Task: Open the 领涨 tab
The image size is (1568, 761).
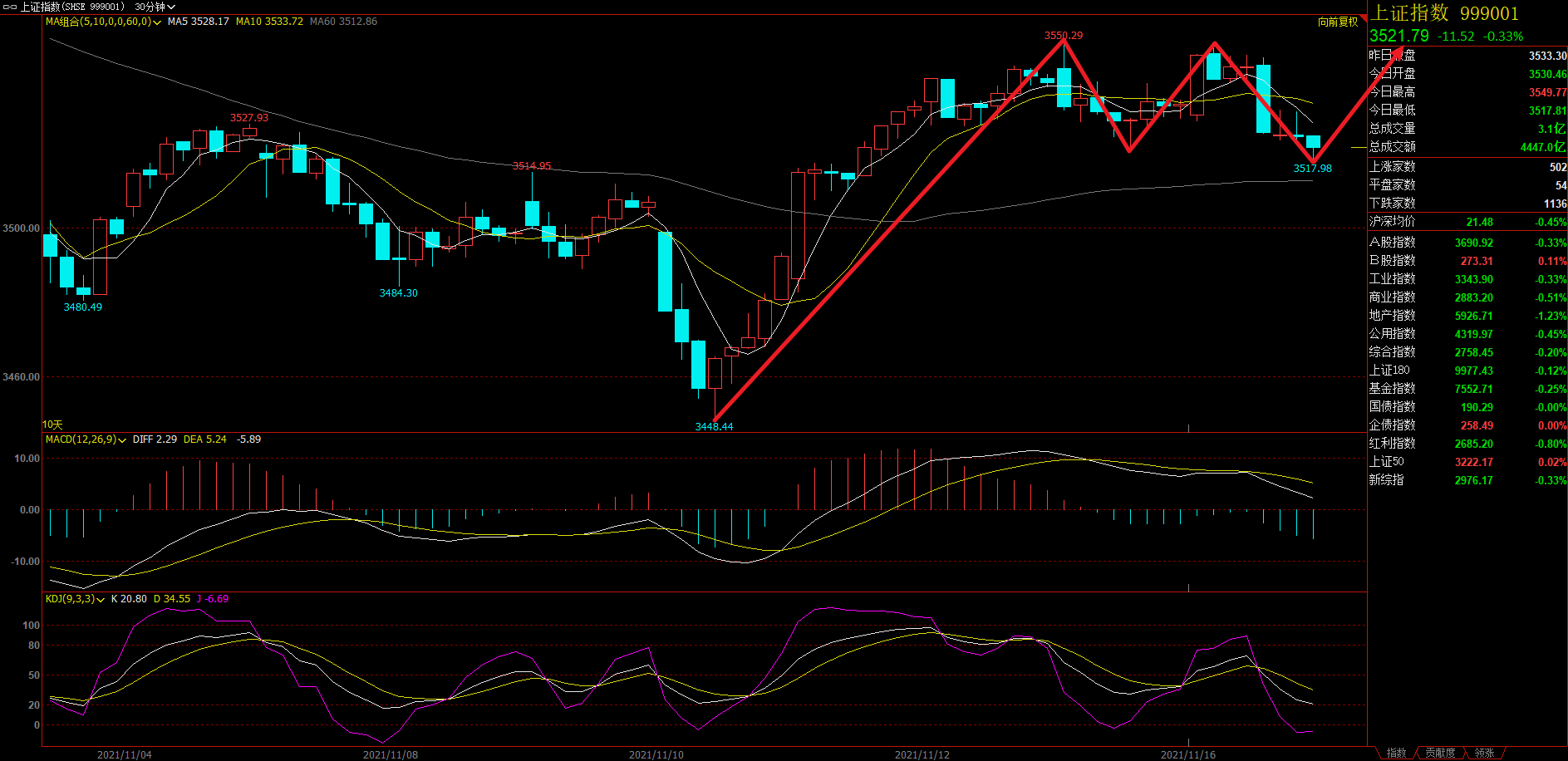Action: click(x=1484, y=753)
